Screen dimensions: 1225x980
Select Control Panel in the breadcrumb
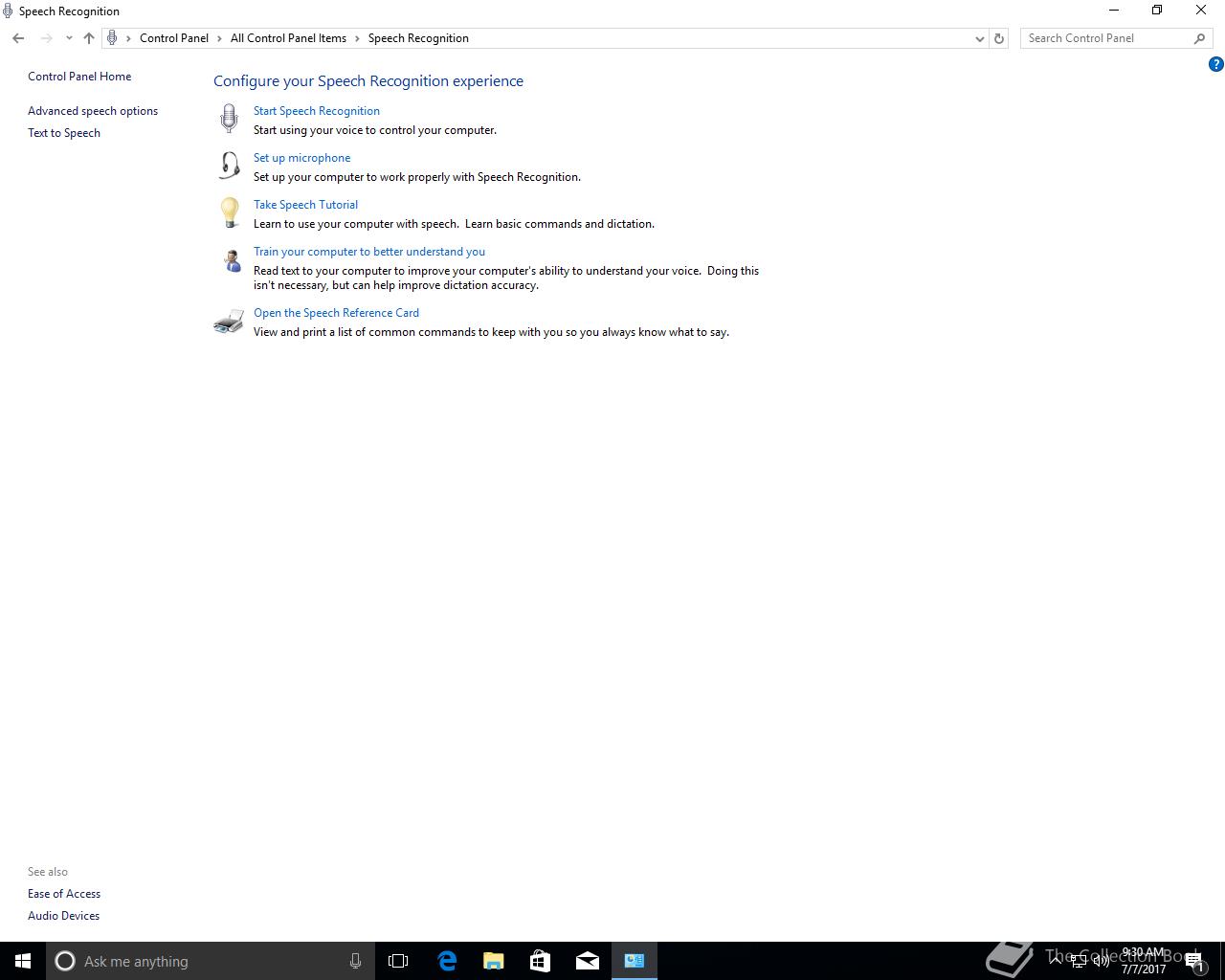point(174,38)
